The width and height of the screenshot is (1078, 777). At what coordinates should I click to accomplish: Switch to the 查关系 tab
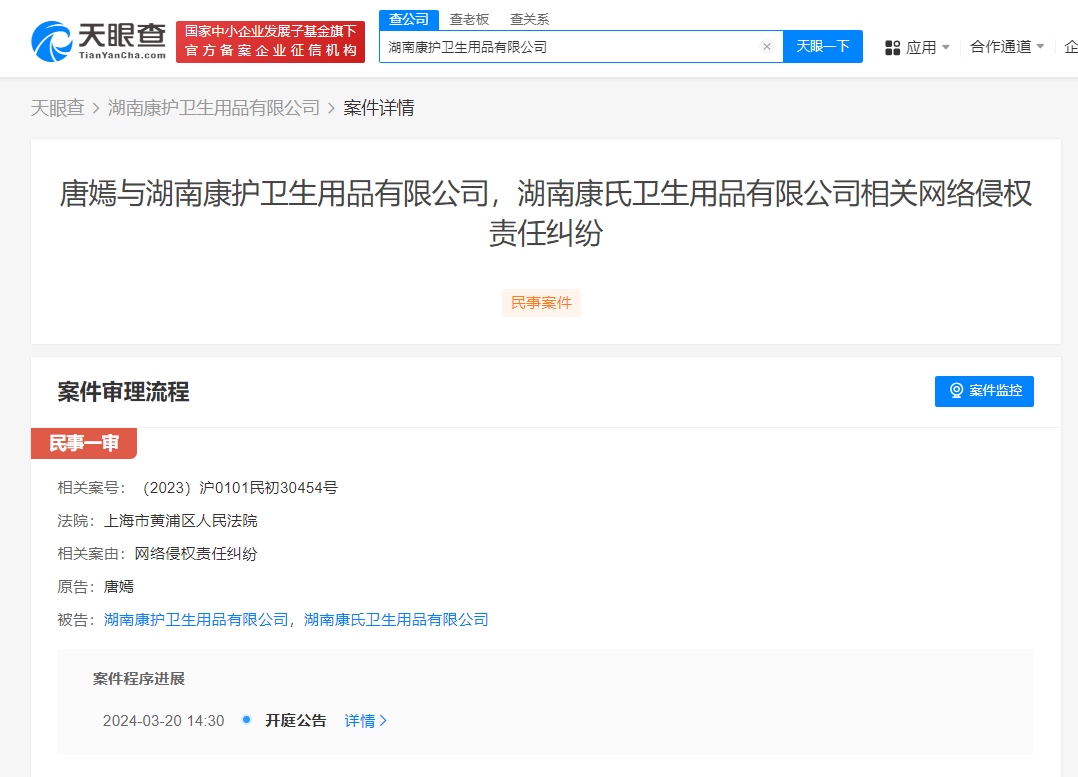[530, 20]
